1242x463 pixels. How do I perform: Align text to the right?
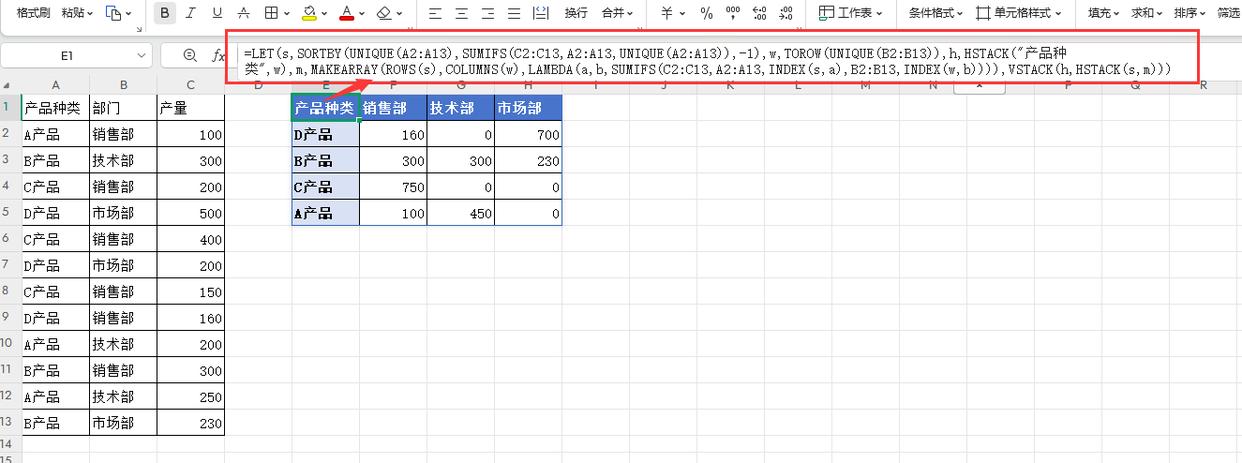pyautogui.click(x=487, y=13)
